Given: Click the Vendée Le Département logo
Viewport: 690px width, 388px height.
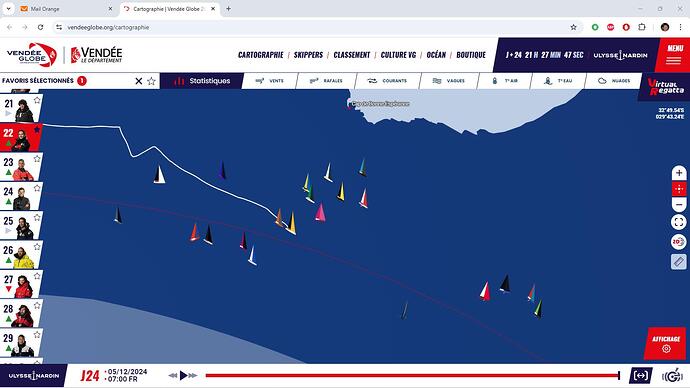Looking at the screenshot, I should coord(96,55).
